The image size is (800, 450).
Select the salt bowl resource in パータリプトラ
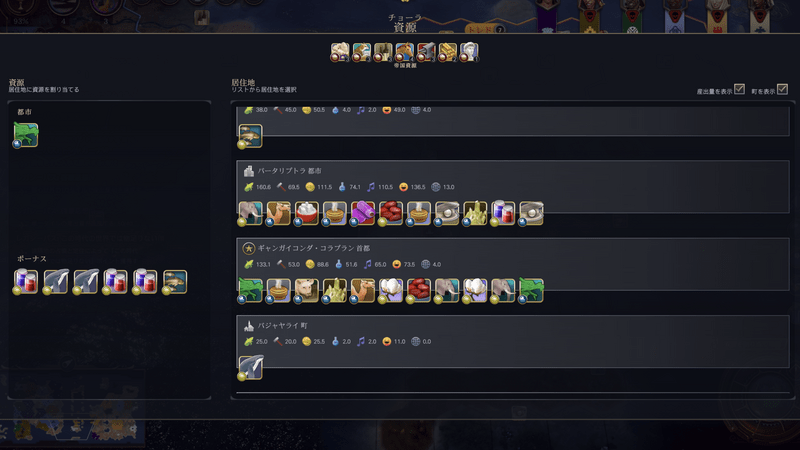pos(306,213)
